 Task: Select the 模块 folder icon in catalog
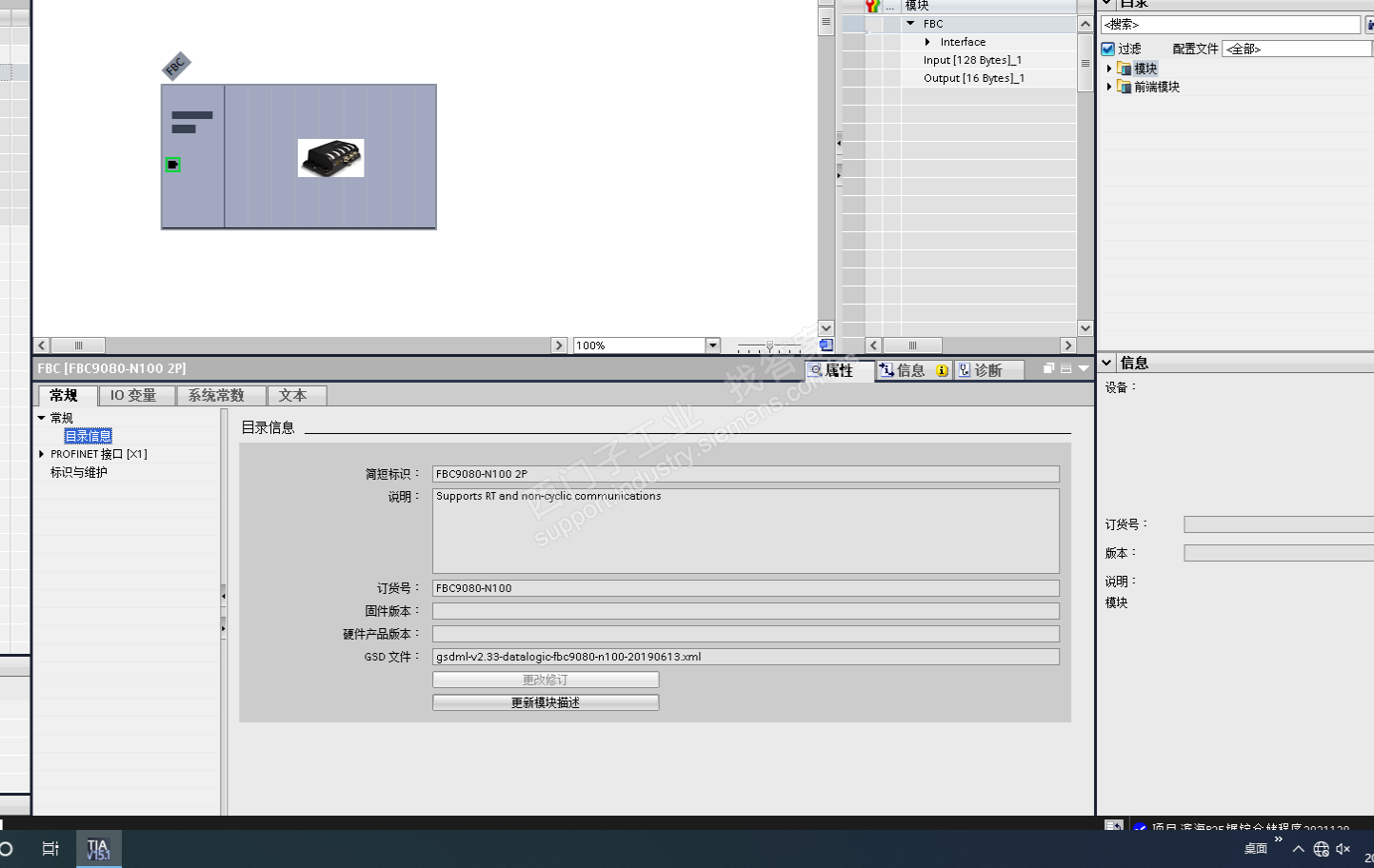pyautogui.click(x=1125, y=69)
